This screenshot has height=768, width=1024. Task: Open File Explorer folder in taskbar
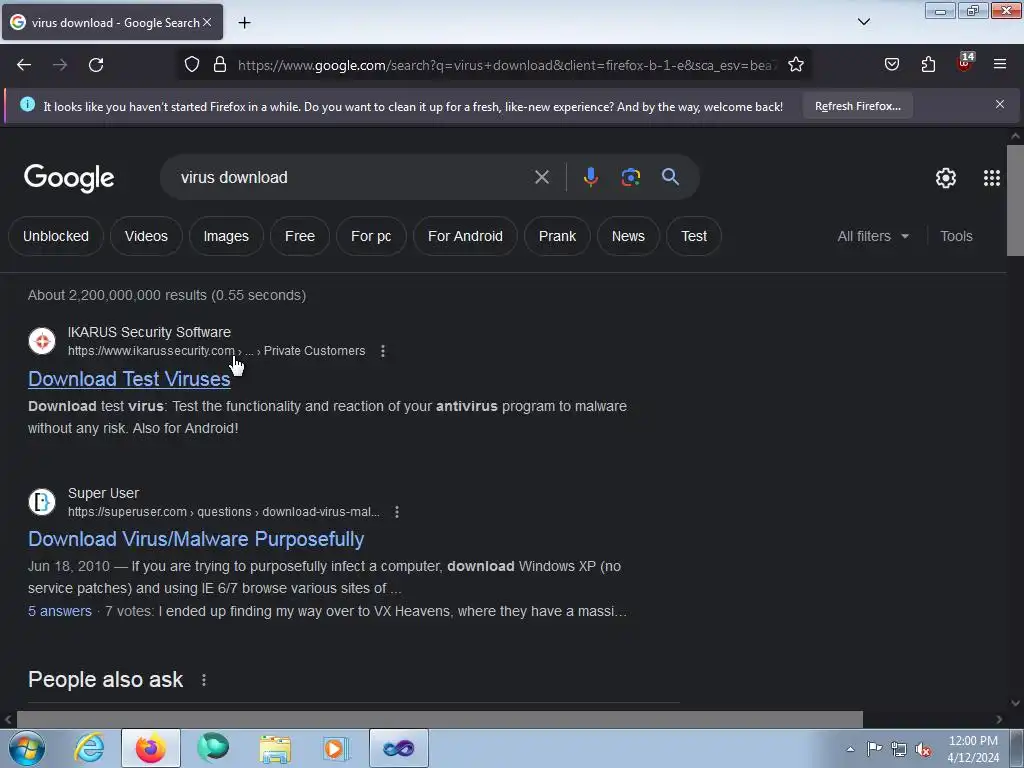point(275,748)
